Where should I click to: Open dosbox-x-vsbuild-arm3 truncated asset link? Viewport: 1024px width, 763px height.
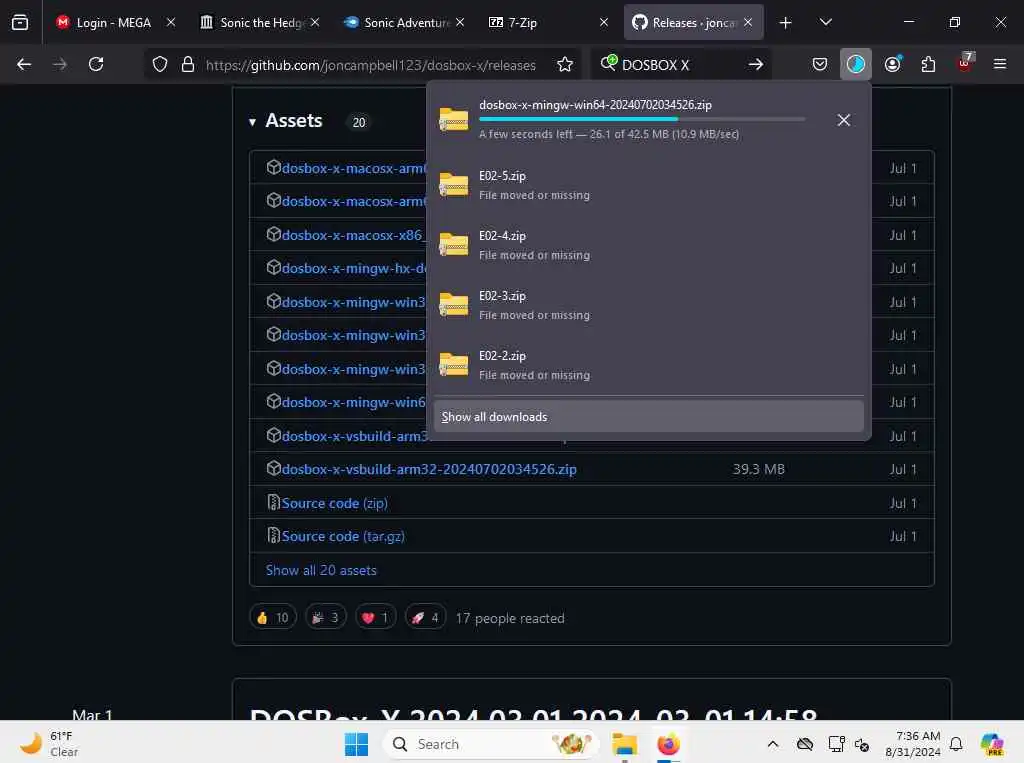pos(354,436)
